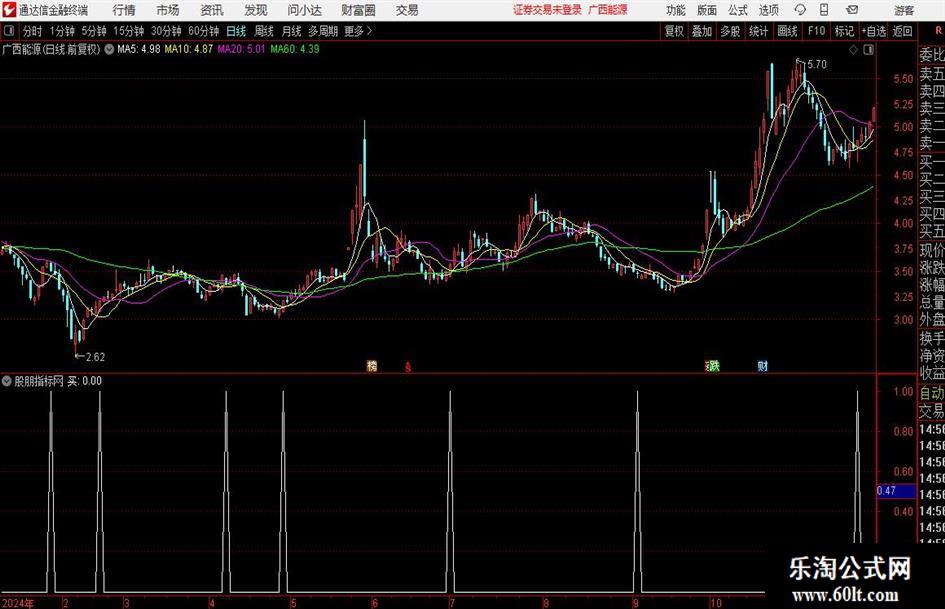Click the green 跌 marker icon on chart
Image resolution: width=945 pixels, height=609 pixels.
[x=713, y=366]
